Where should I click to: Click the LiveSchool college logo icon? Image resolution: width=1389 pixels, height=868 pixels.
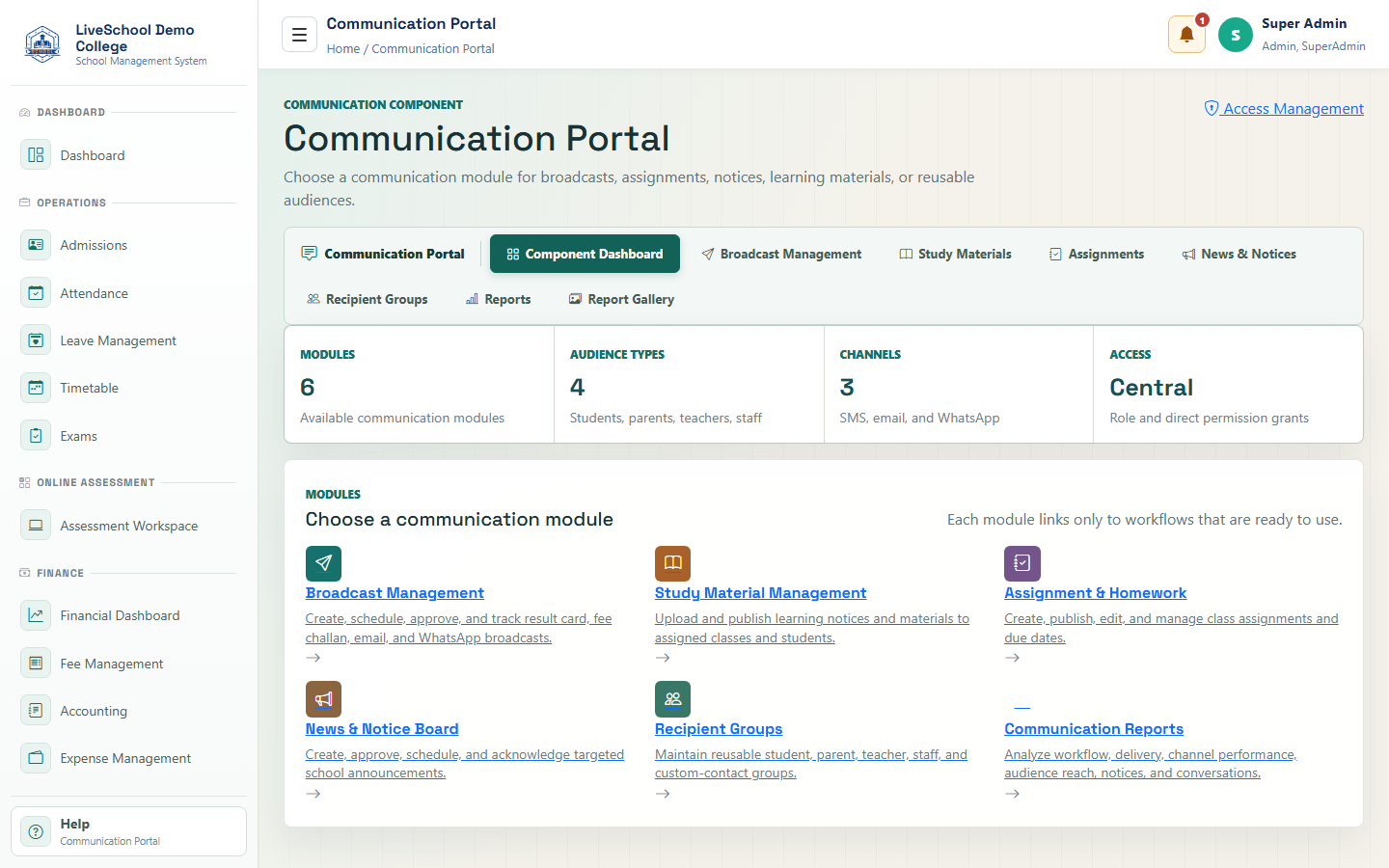click(42, 44)
